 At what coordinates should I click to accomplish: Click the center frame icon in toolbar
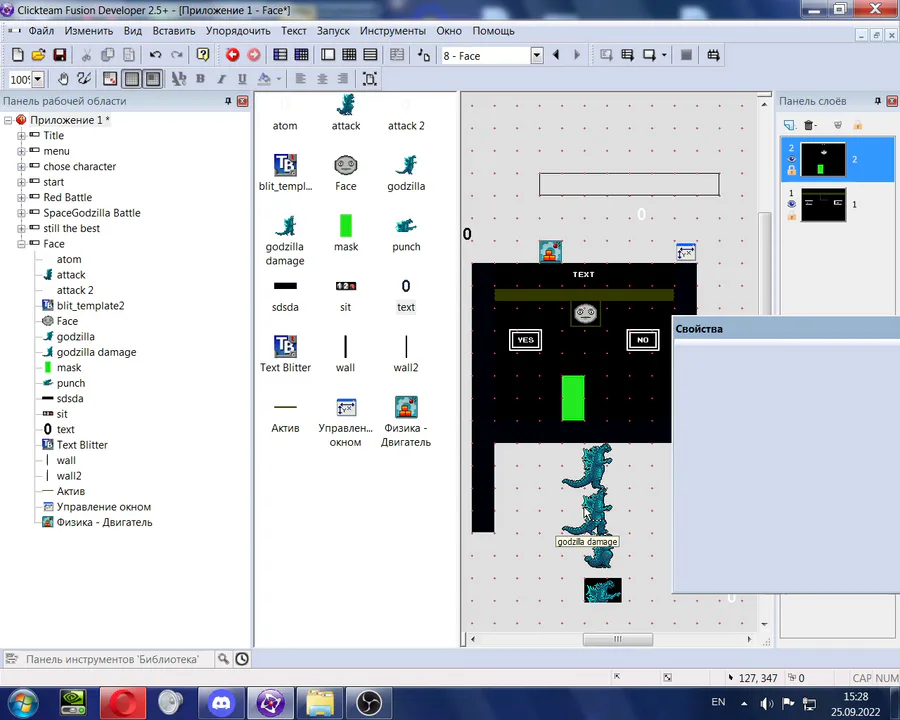[370, 79]
